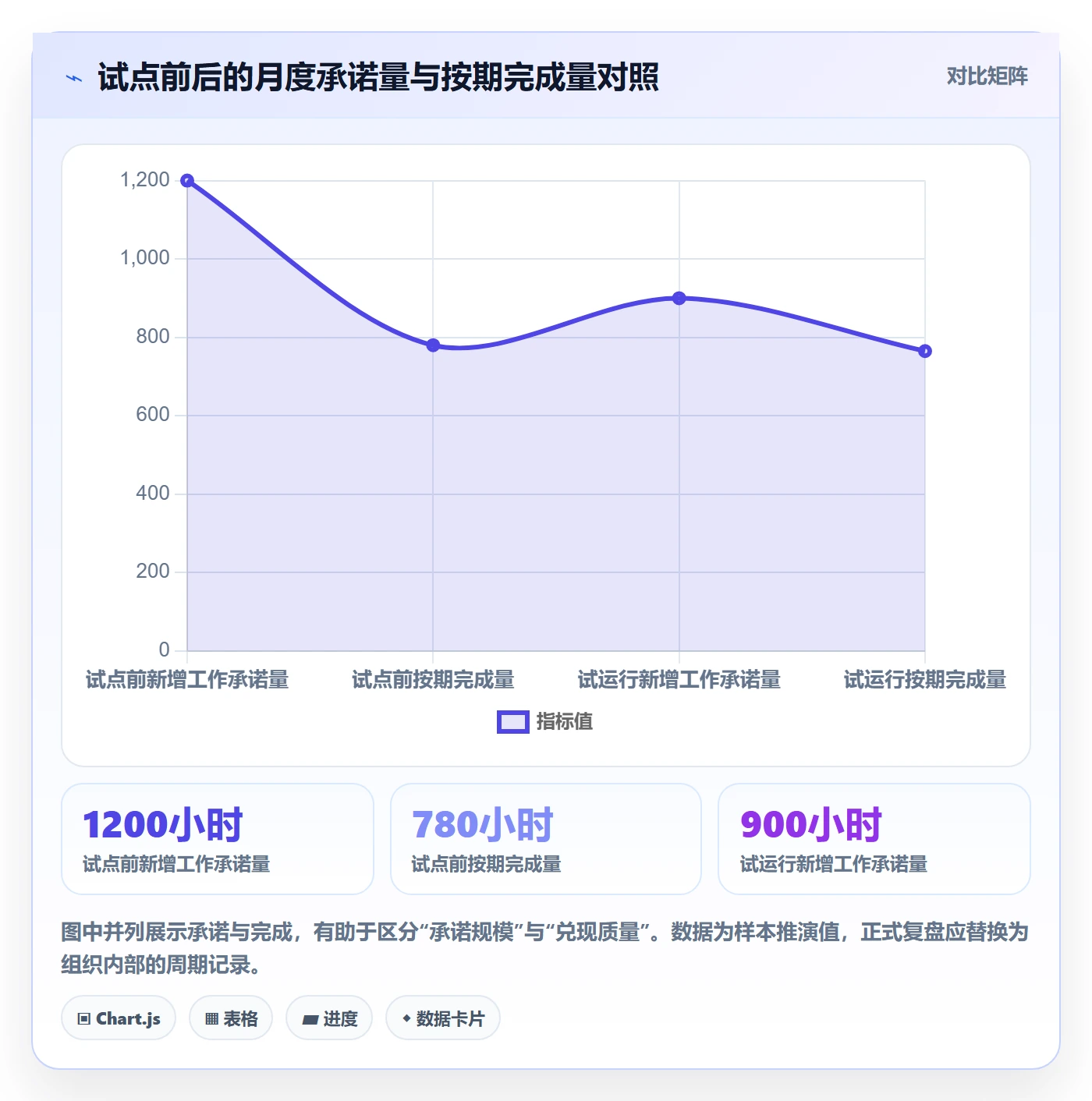Click the card caption 试点前新增工作承诺量 under 1200小时

click(176, 864)
